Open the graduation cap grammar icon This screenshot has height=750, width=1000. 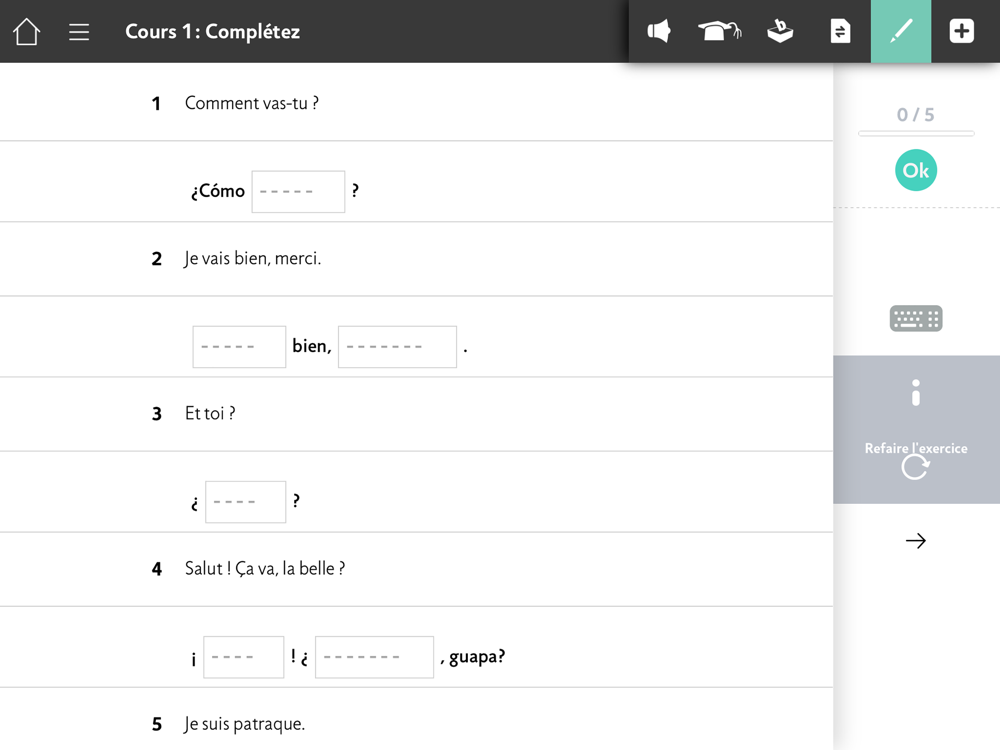[719, 31]
